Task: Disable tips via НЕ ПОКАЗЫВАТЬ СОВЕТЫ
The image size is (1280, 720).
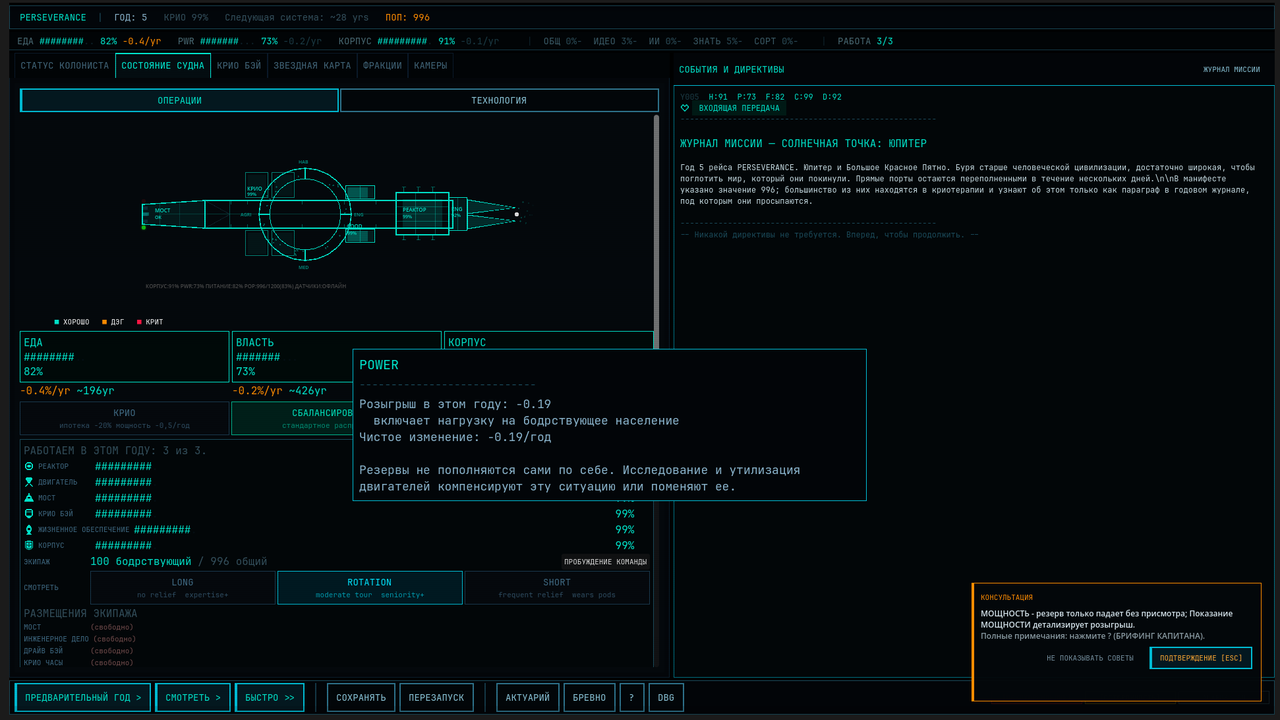Action: tap(1090, 658)
